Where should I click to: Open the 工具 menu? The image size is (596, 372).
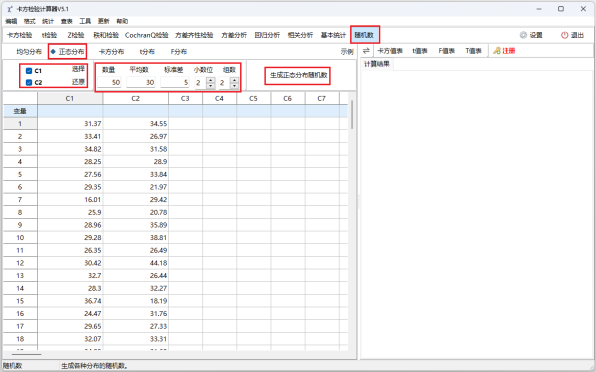coord(85,21)
